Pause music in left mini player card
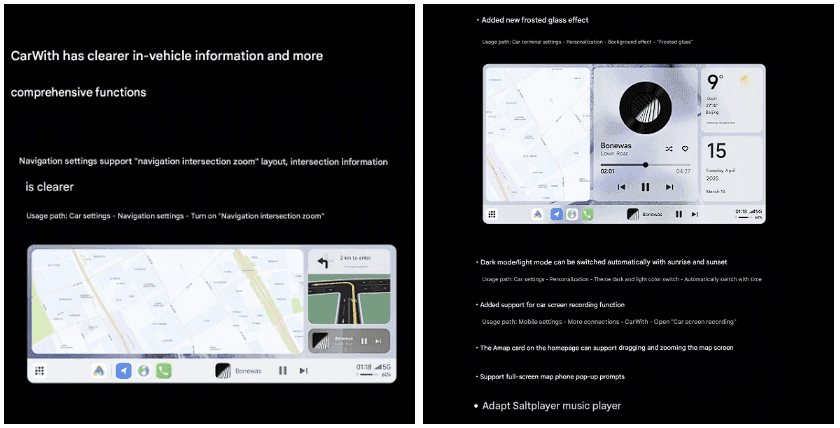The image size is (840, 428). (x=364, y=341)
